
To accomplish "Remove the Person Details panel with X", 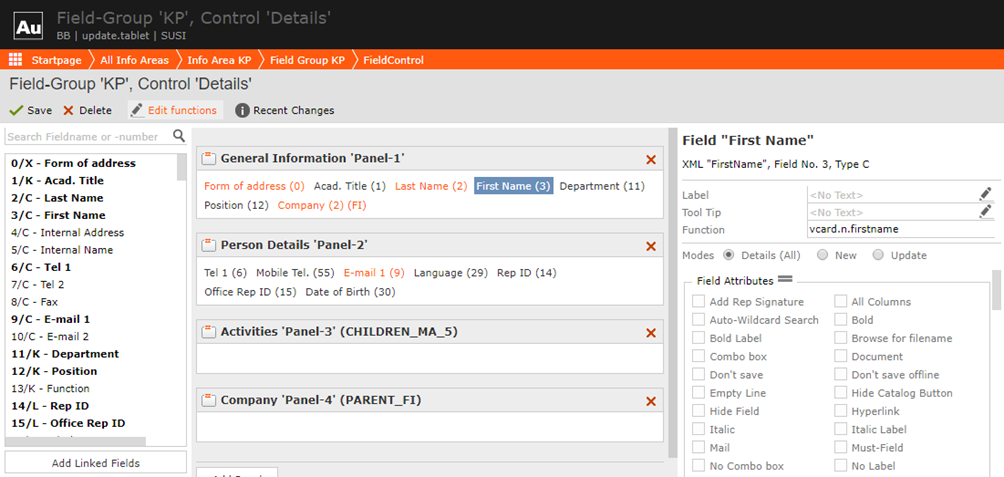I will 651,246.
